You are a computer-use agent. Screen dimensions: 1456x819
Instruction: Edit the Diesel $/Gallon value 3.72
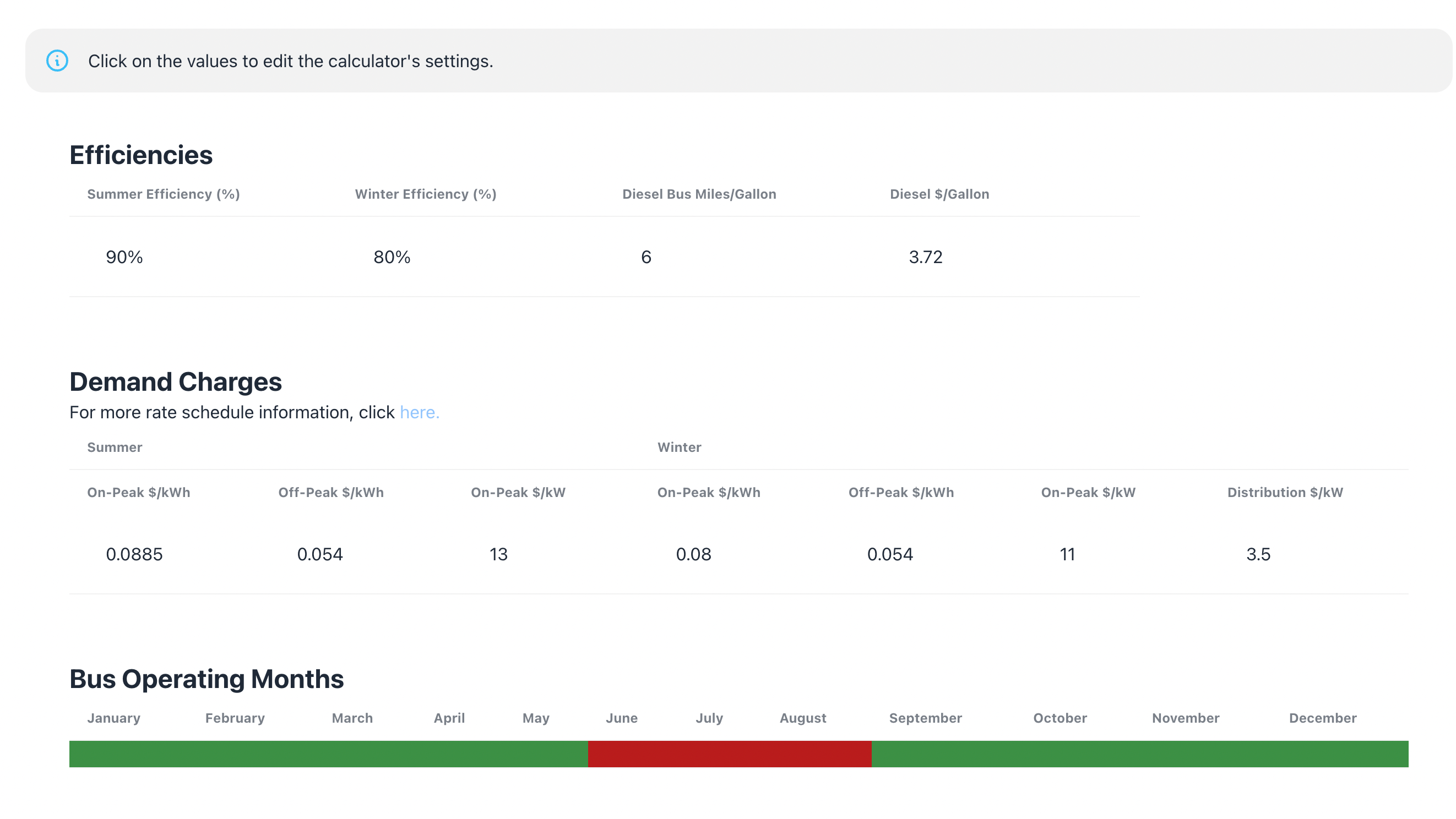point(925,257)
